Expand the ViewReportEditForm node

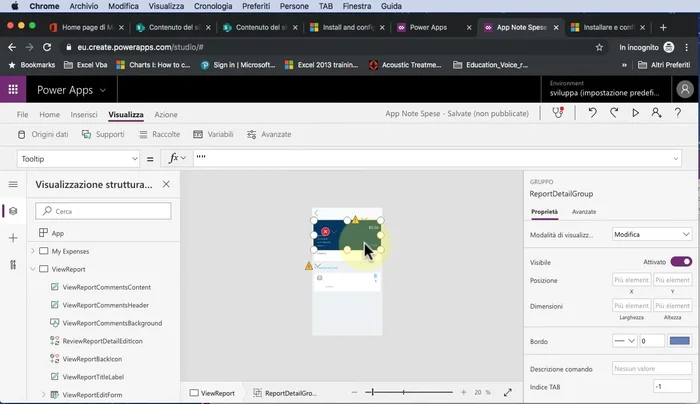point(43,395)
